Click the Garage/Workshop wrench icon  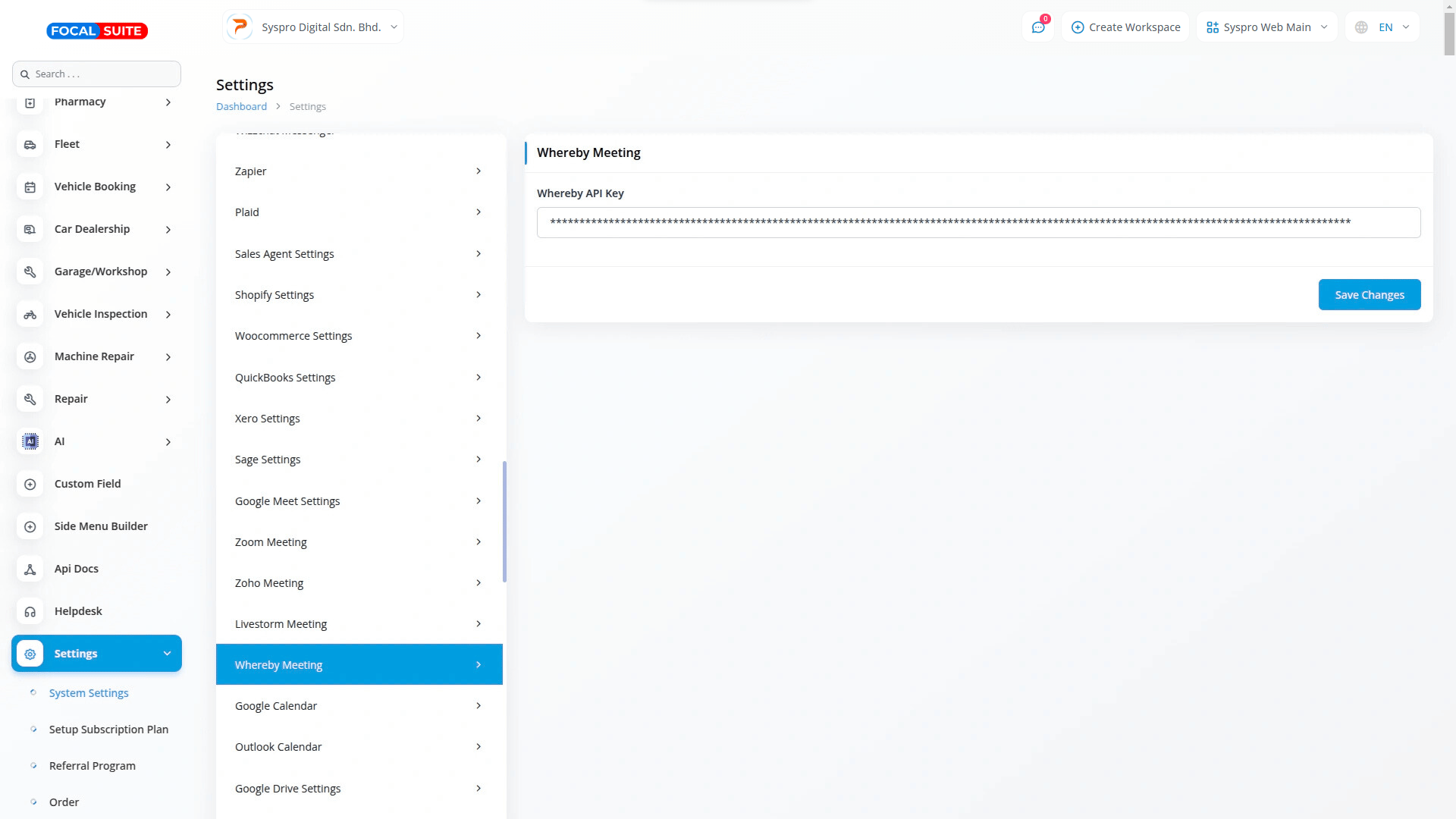[x=30, y=271]
